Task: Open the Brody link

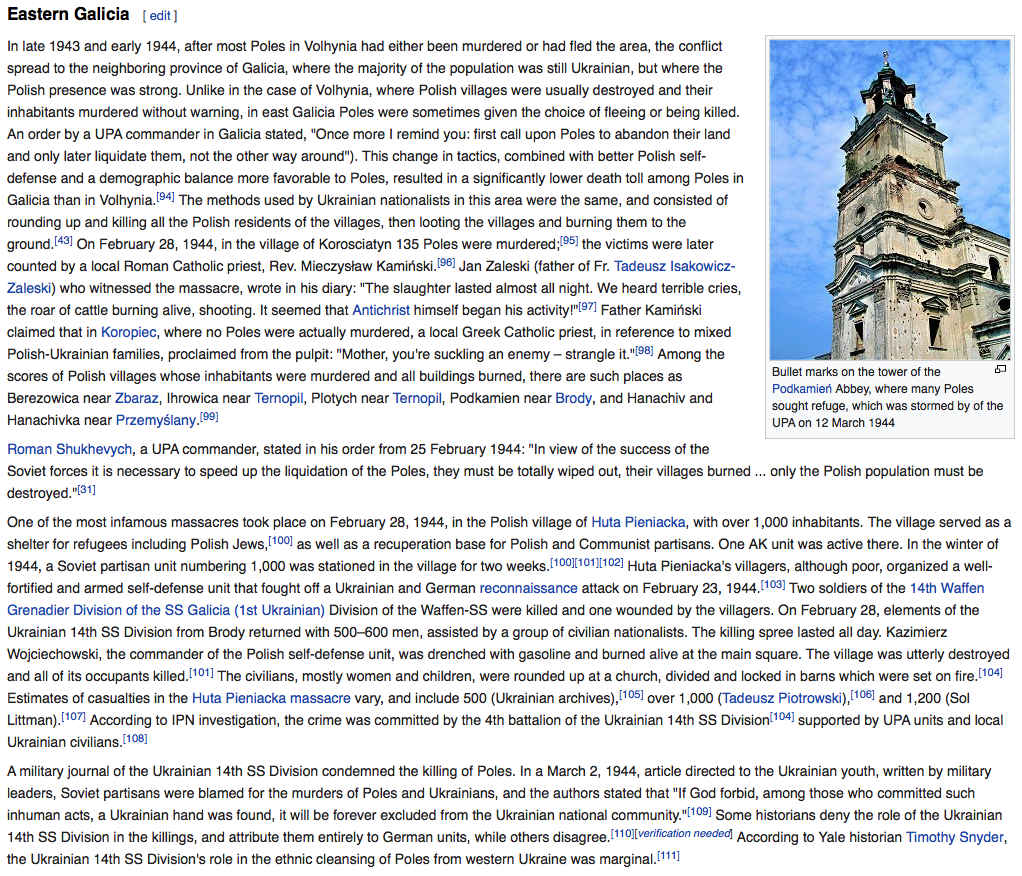Action: pyautogui.click(x=573, y=398)
